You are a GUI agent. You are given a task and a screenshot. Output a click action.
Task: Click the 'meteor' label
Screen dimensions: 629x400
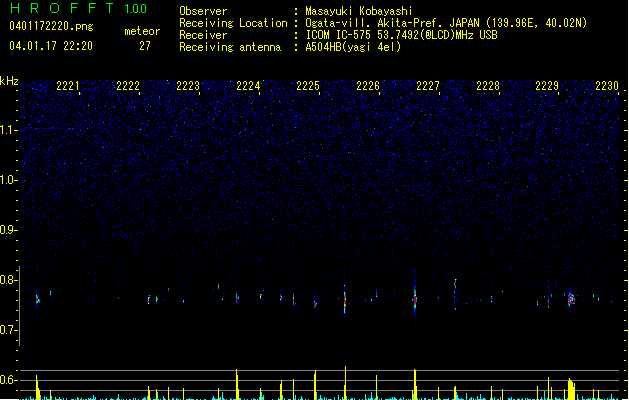[x=142, y=31]
